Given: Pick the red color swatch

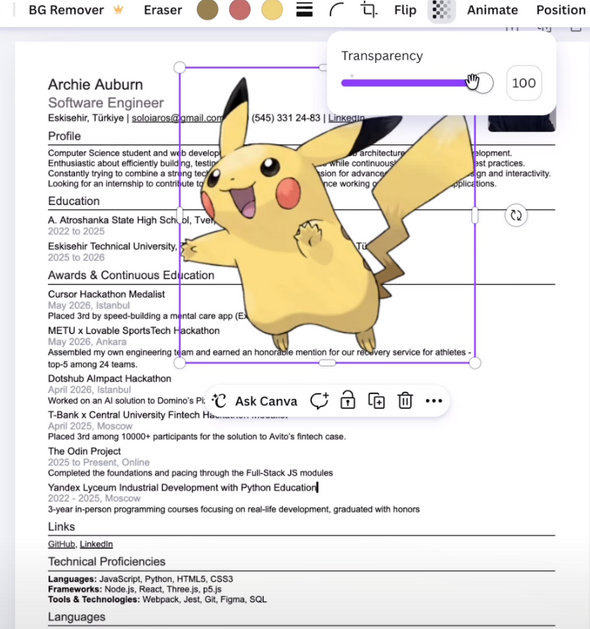Looking at the screenshot, I should pos(240,10).
